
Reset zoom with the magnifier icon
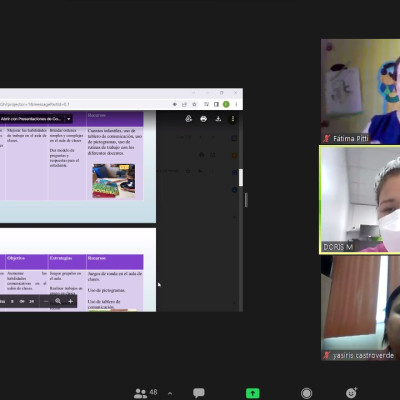click(58, 301)
